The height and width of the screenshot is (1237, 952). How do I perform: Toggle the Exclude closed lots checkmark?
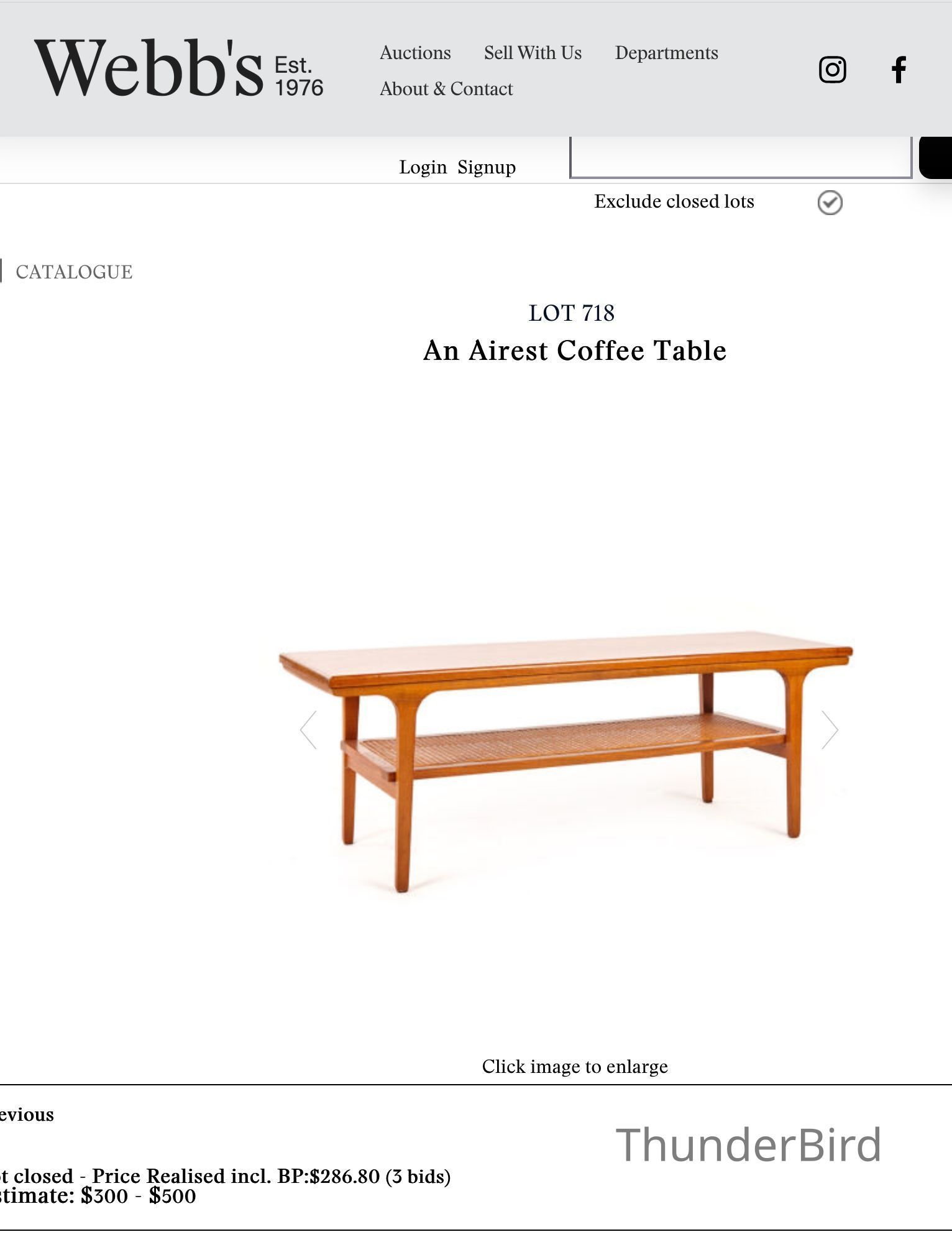(830, 203)
